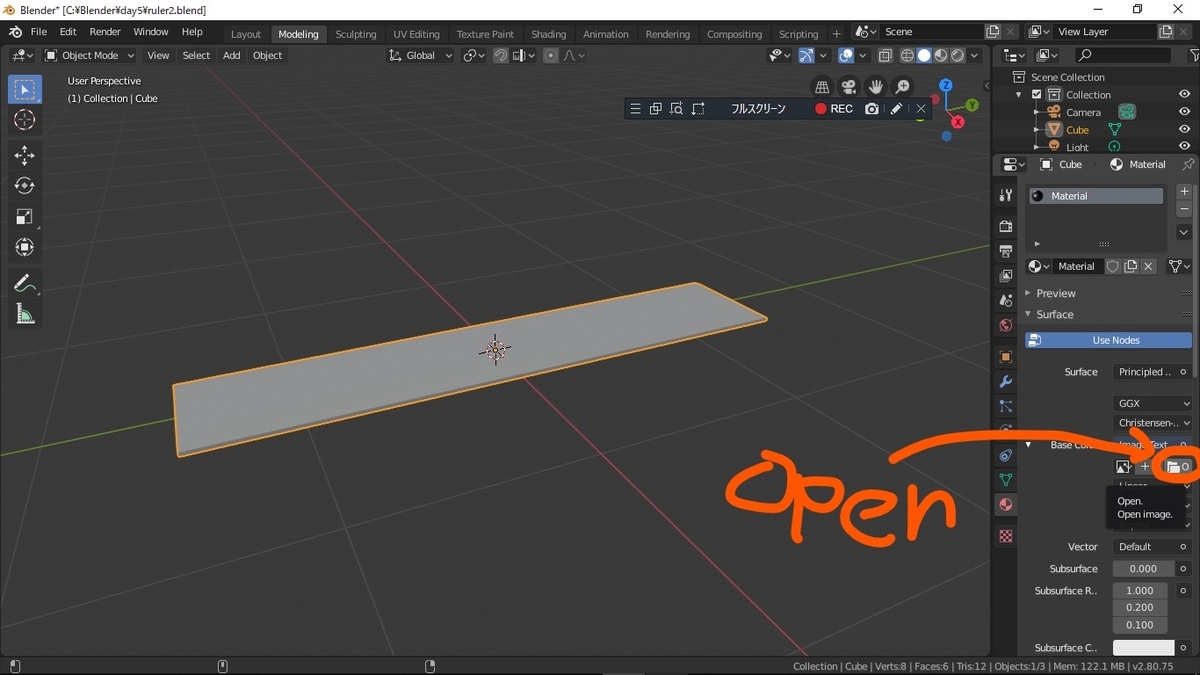Select the Transform tool
The width and height of the screenshot is (1200, 675).
pyautogui.click(x=25, y=248)
